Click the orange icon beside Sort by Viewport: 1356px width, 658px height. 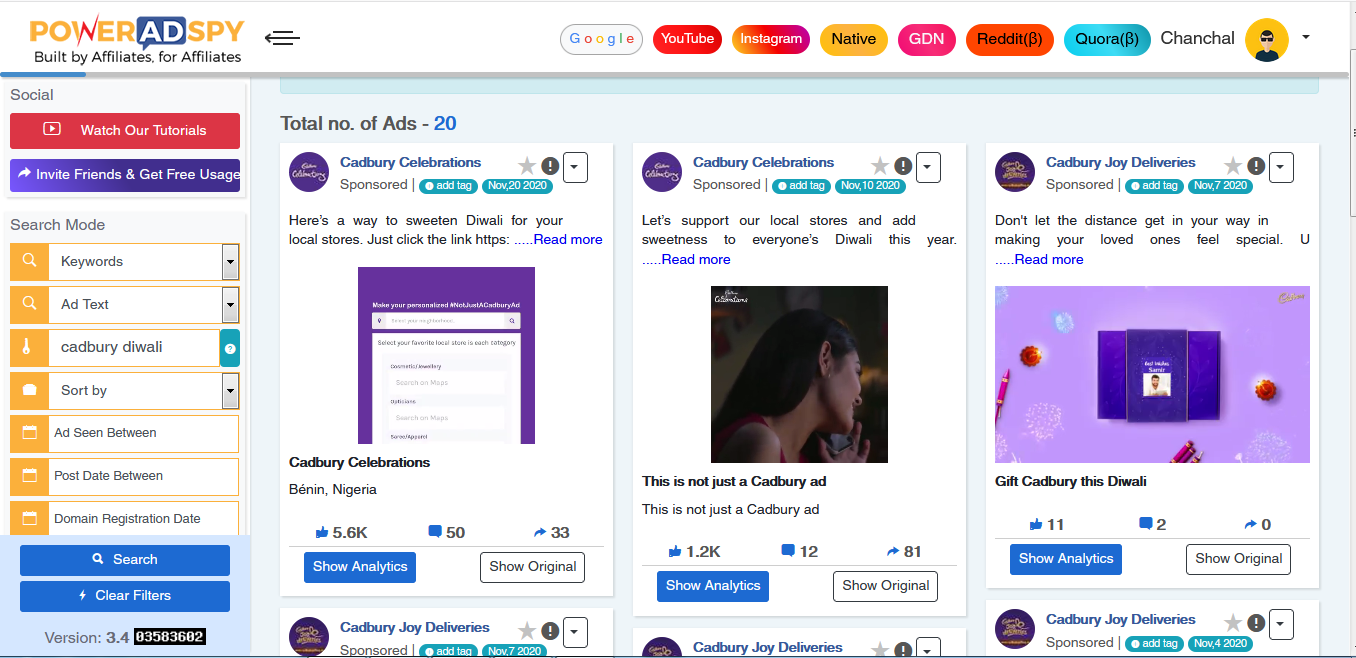pos(29,390)
